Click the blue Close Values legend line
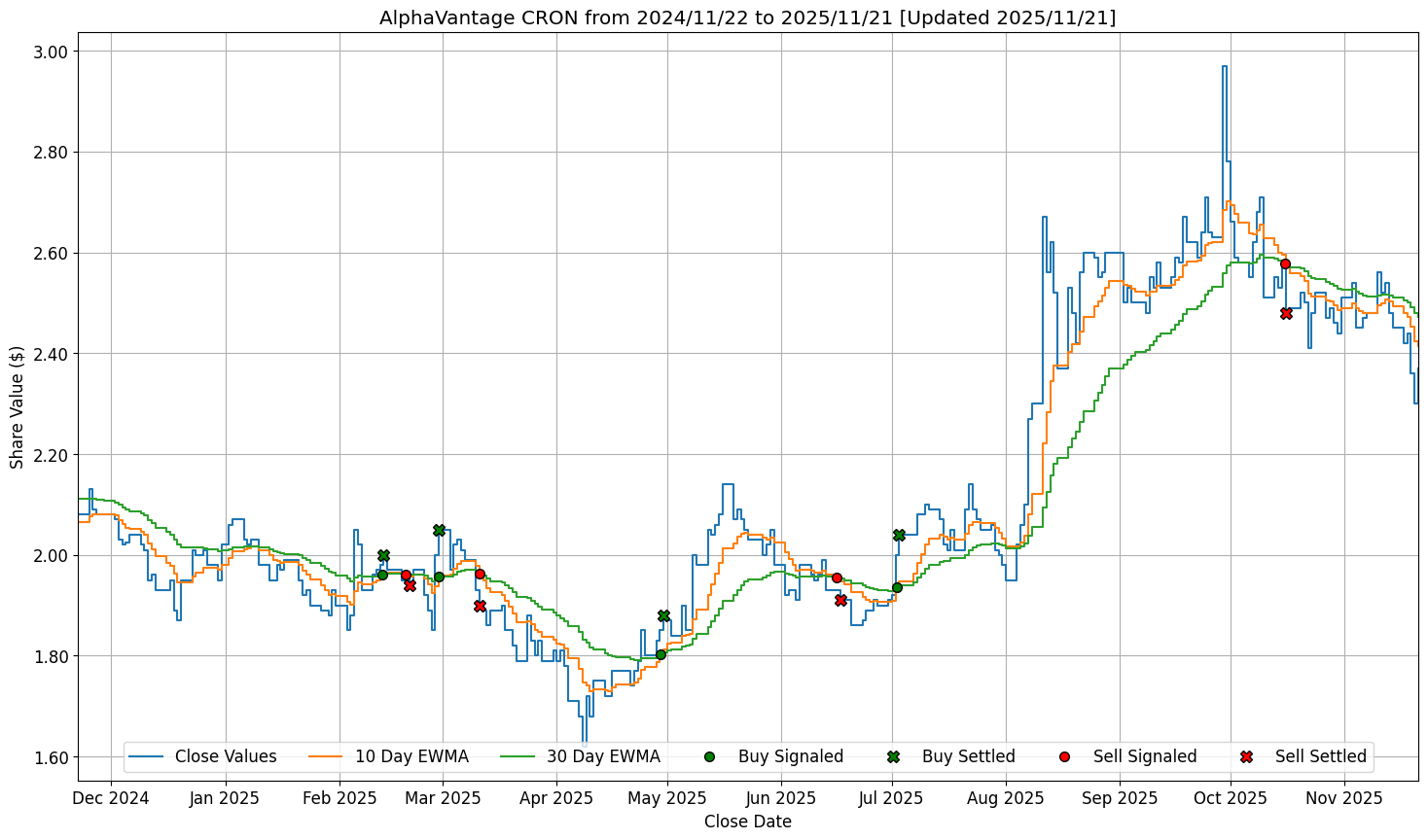 [146, 756]
